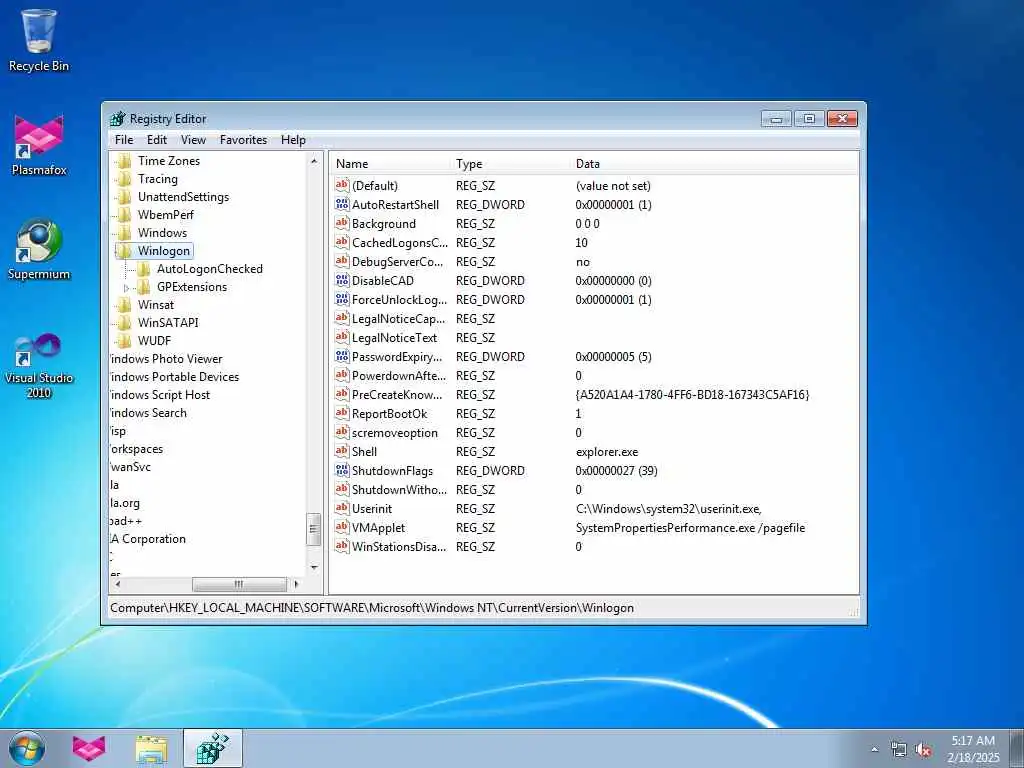
Task: Click the Background value icon
Action: 342,223
